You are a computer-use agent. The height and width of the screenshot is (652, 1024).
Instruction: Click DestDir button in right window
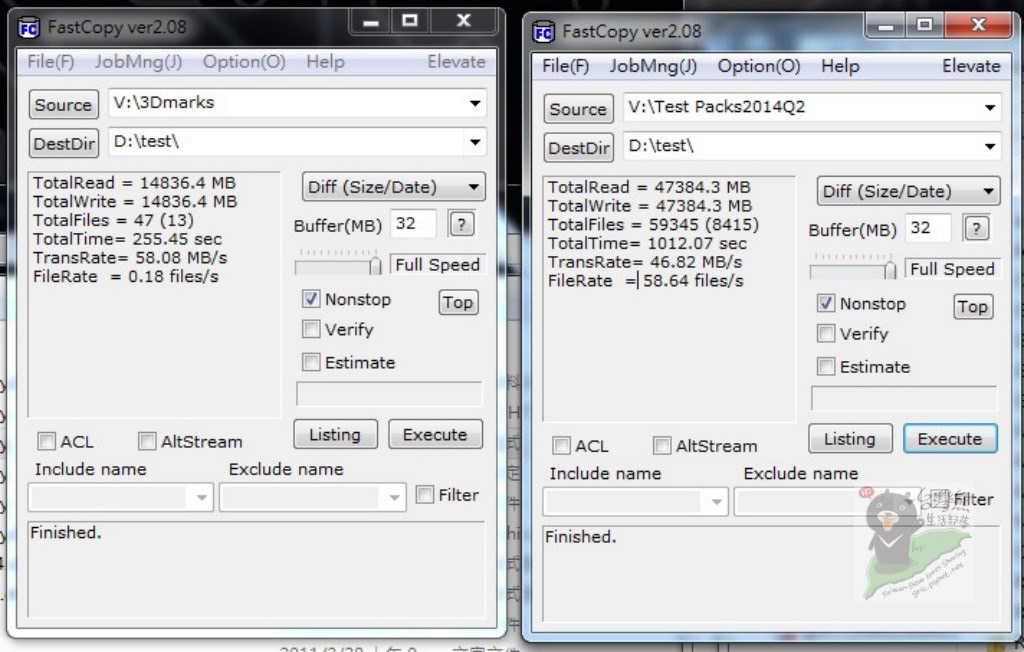coord(578,148)
